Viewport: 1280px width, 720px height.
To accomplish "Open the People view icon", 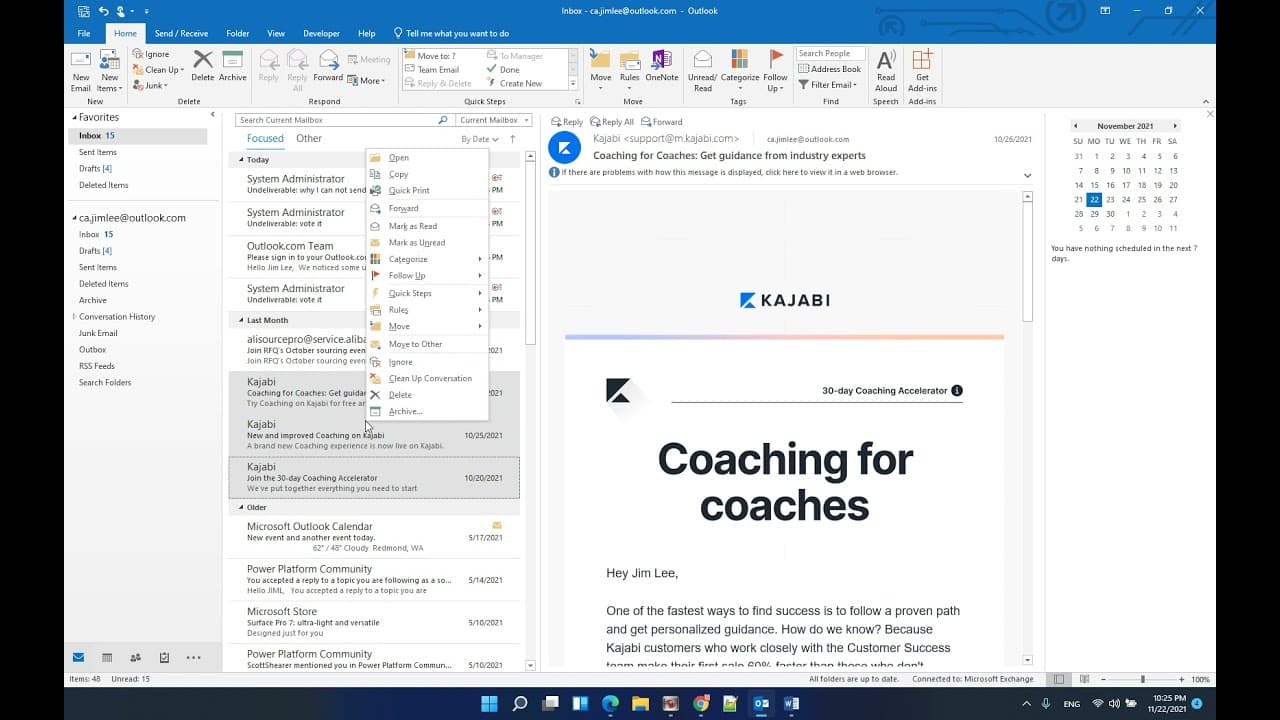I will 135,657.
